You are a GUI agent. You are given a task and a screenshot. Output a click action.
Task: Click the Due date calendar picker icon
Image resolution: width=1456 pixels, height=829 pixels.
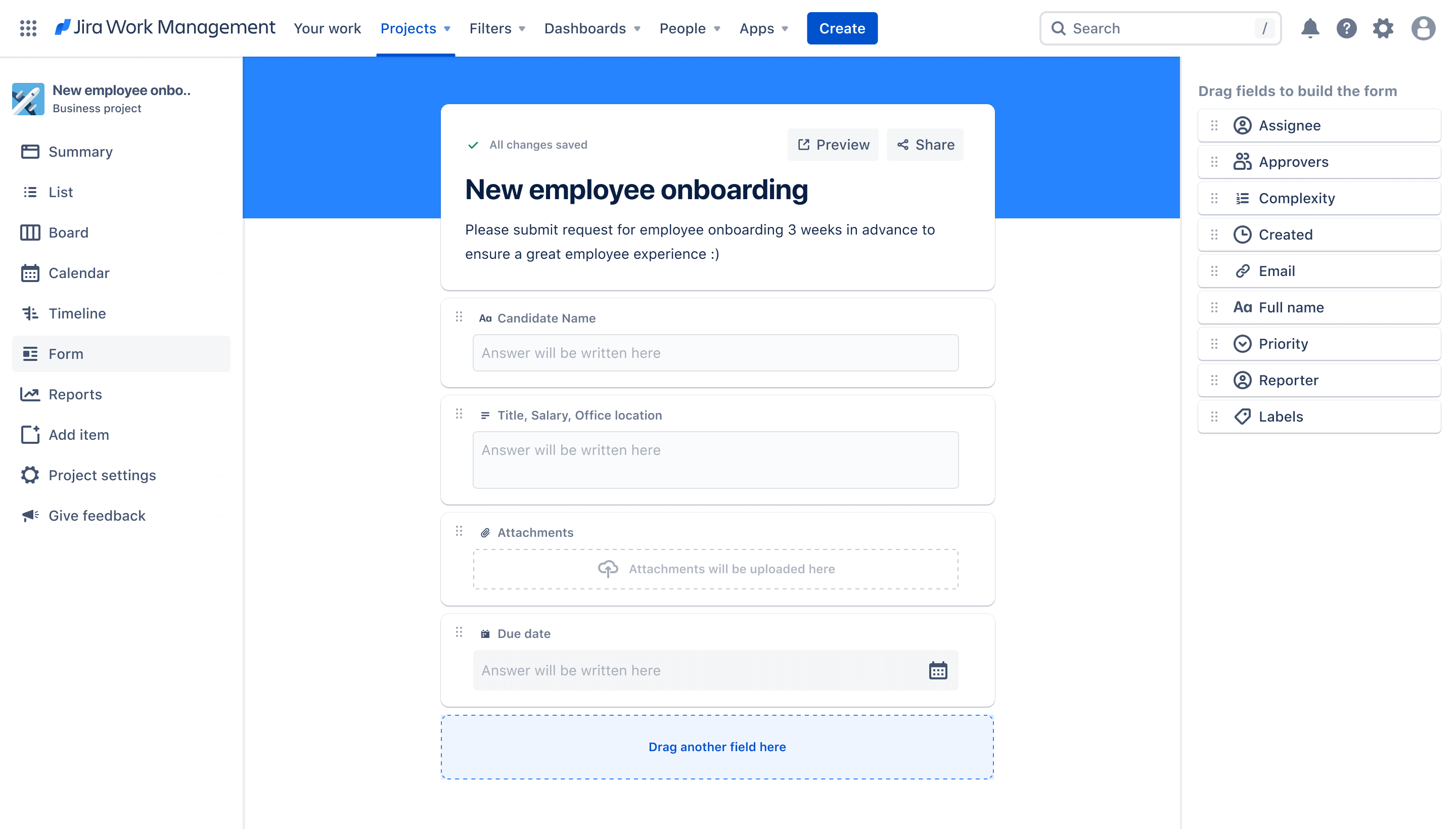click(x=937, y=670)
